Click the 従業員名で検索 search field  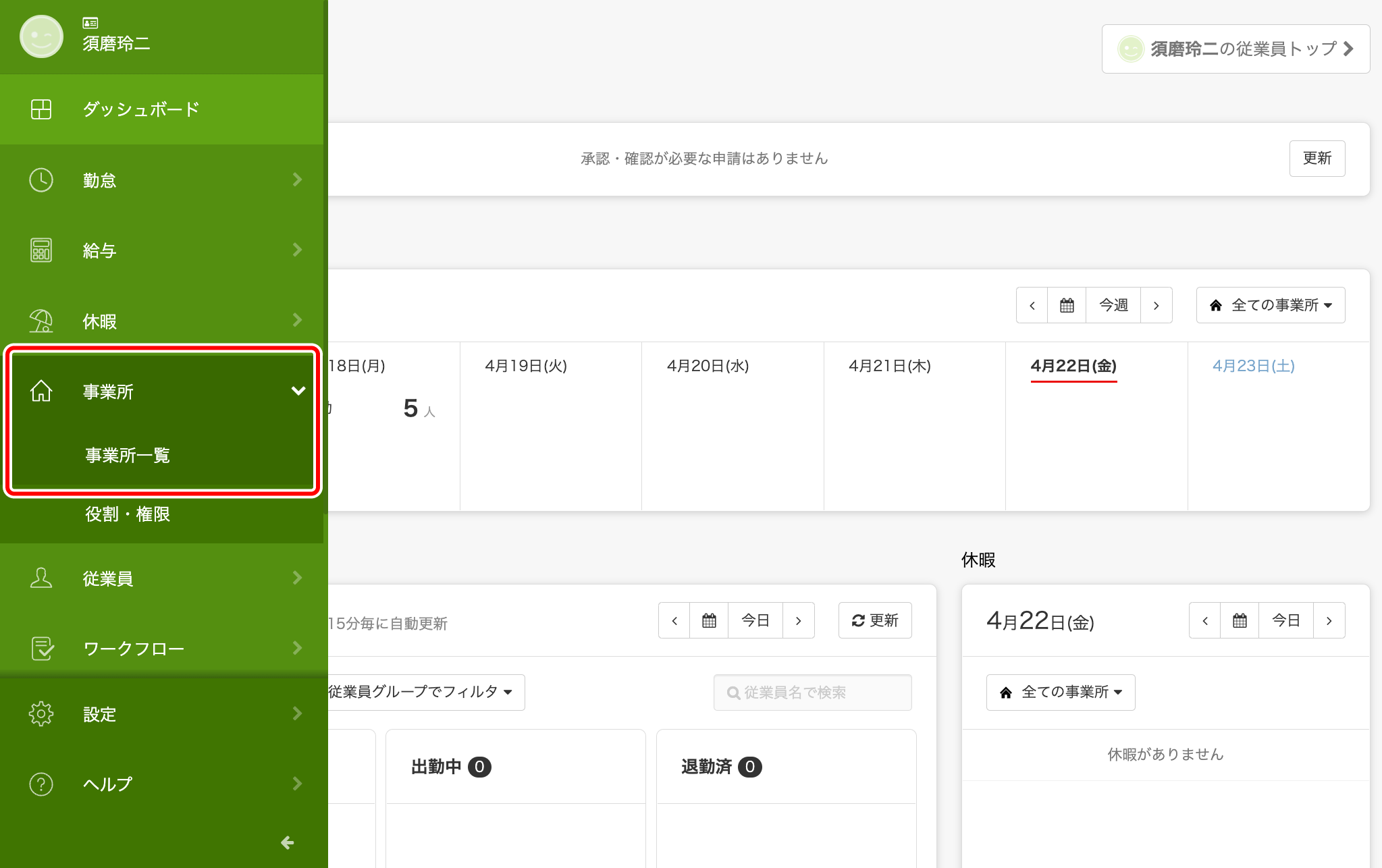[812, 692]
